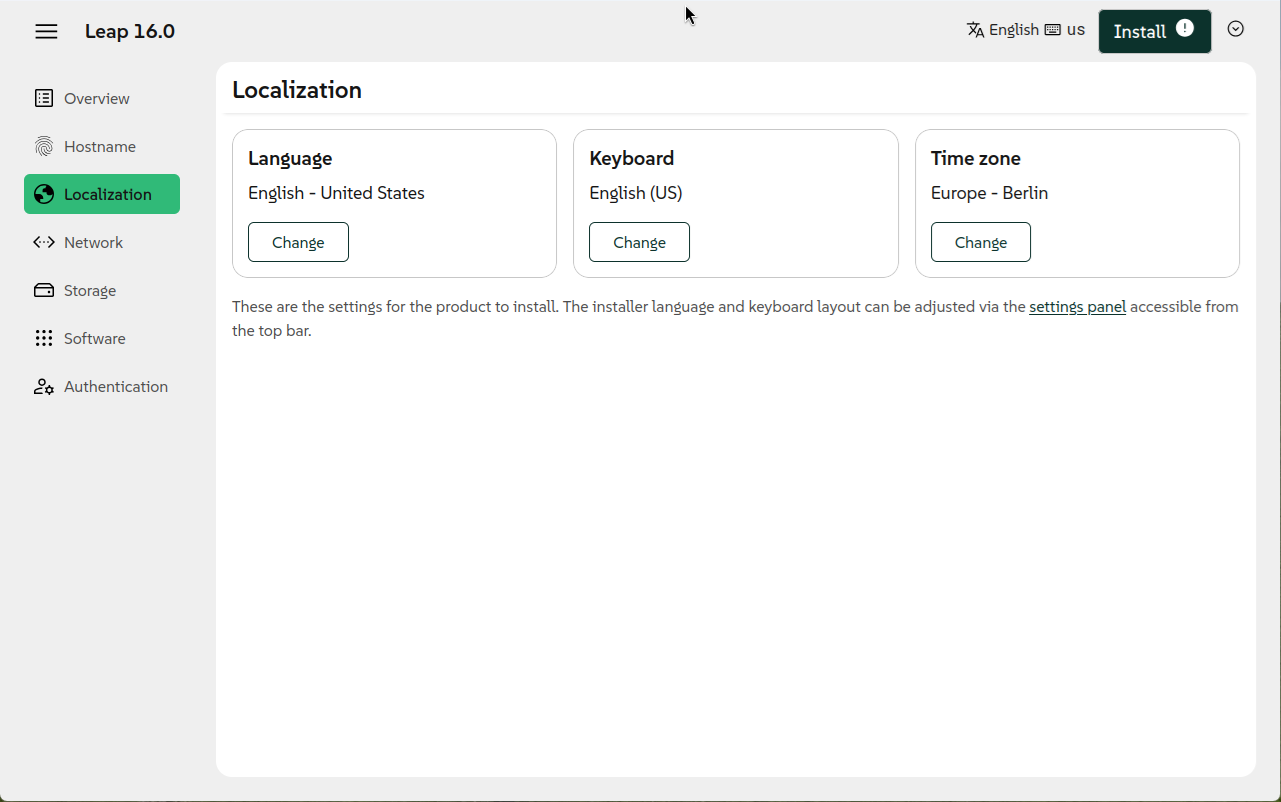Click the Software grid icon in sidebar

coord(43,339)
